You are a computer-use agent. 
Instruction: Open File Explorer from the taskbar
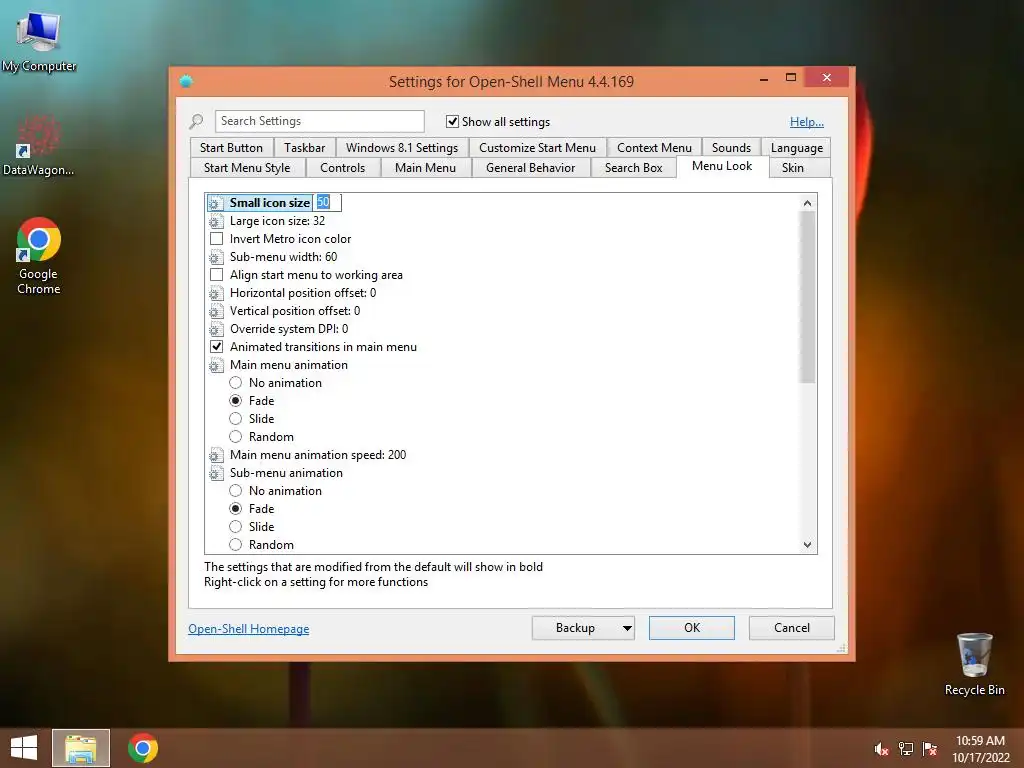[x=81, y=748]
